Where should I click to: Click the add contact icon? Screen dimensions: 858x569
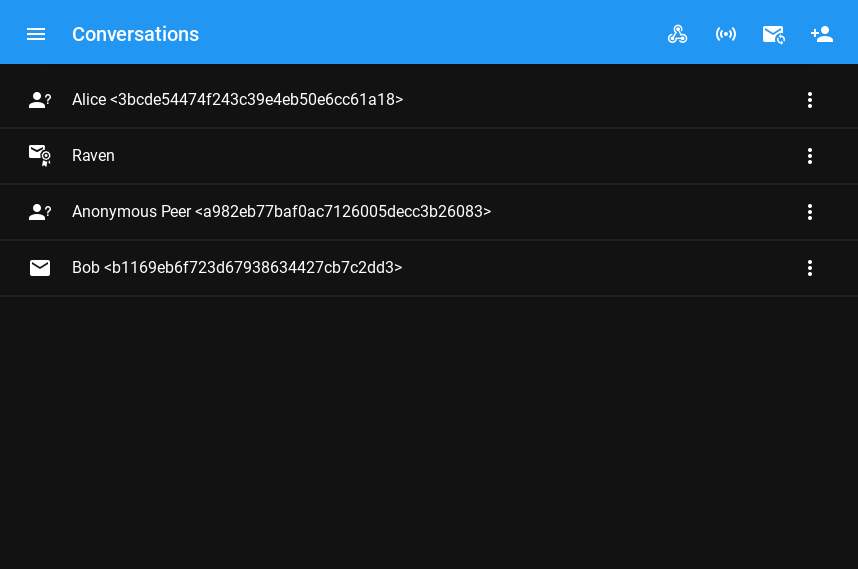[x=822, y=34]
